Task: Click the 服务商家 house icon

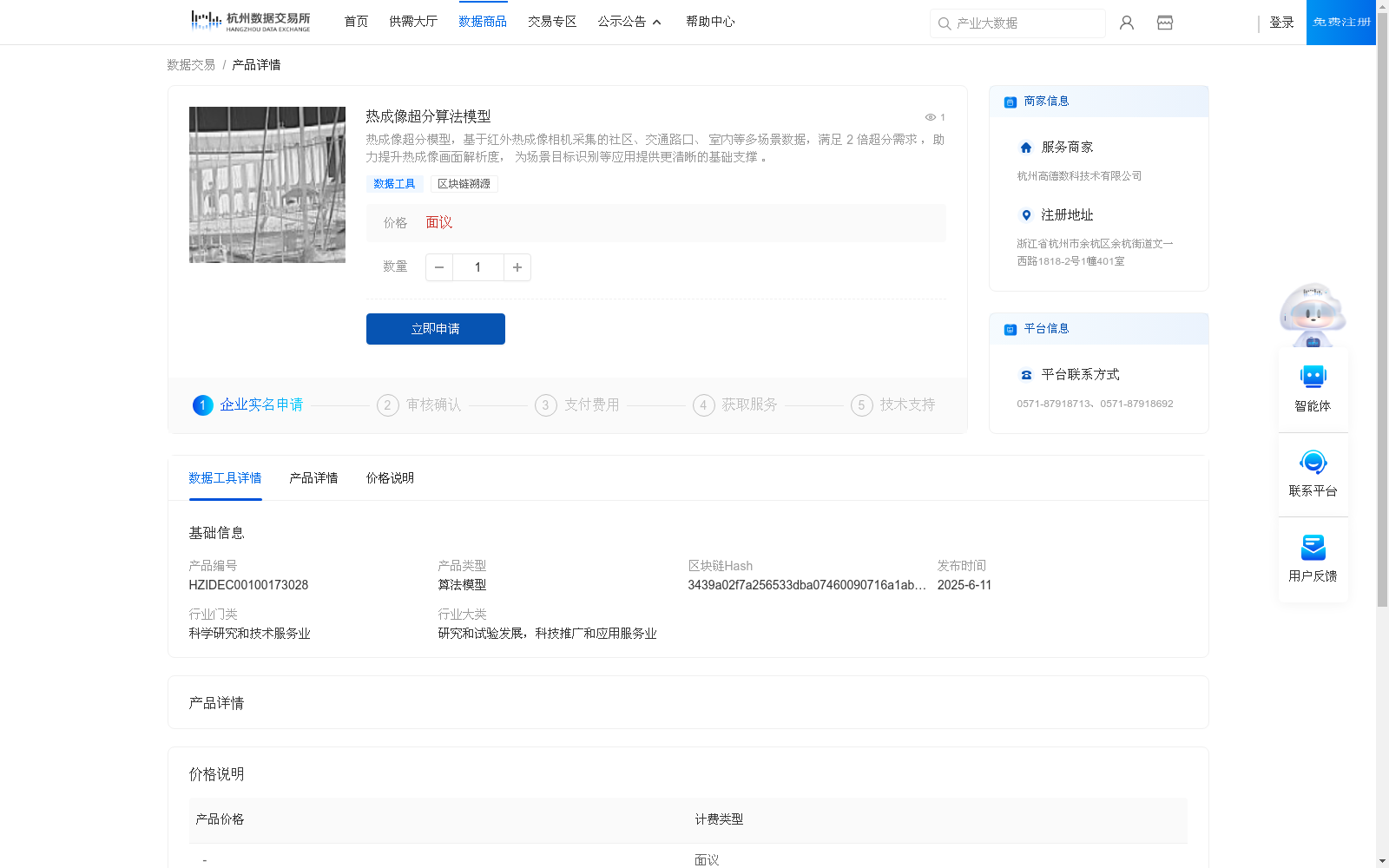Action: pyautogui.click(x=1026, y=148)
